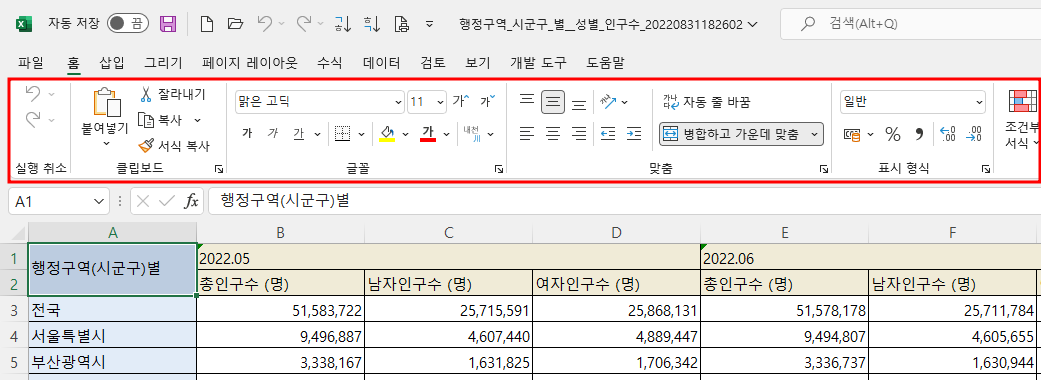Click 서식 복사 format painter

174,145
